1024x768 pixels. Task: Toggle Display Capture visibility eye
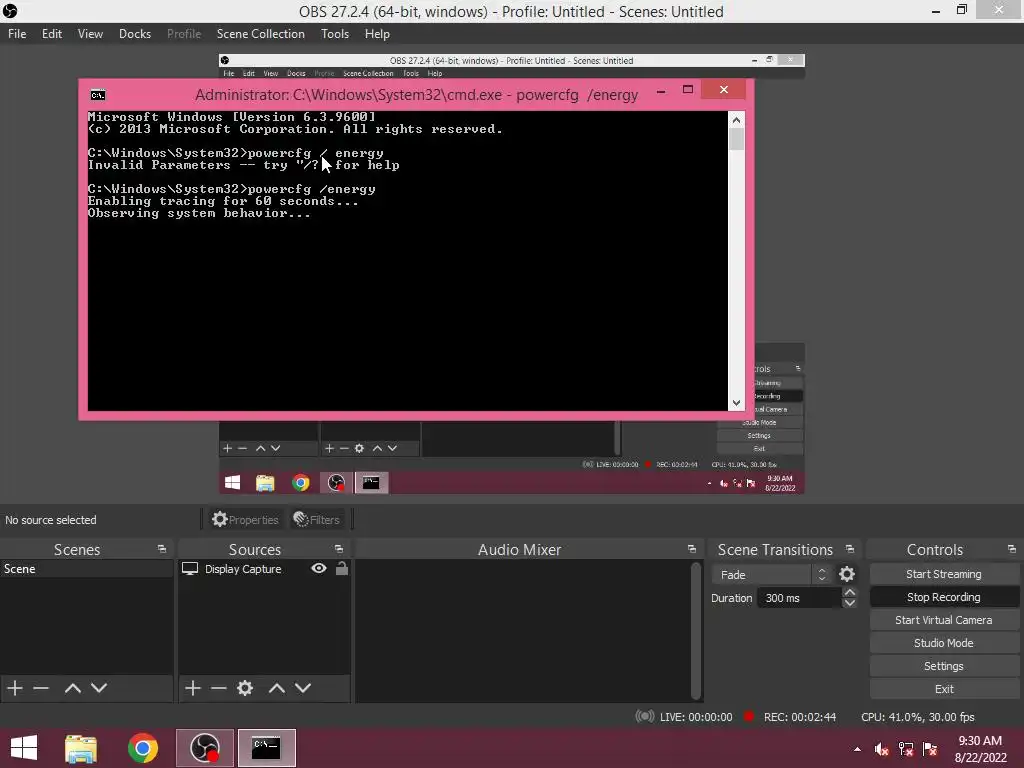319,568
